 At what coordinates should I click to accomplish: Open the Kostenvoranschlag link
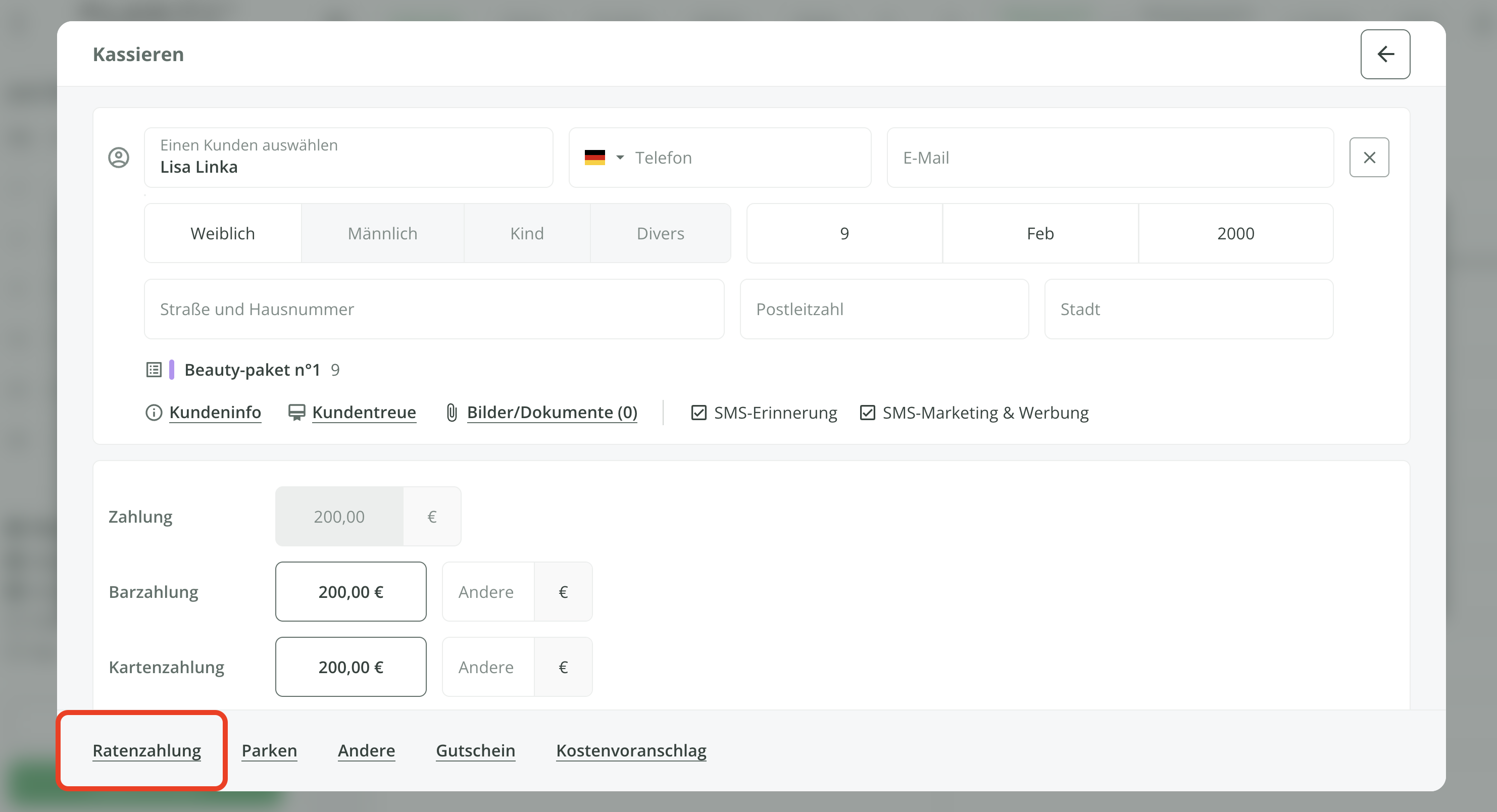pos(631,750)
